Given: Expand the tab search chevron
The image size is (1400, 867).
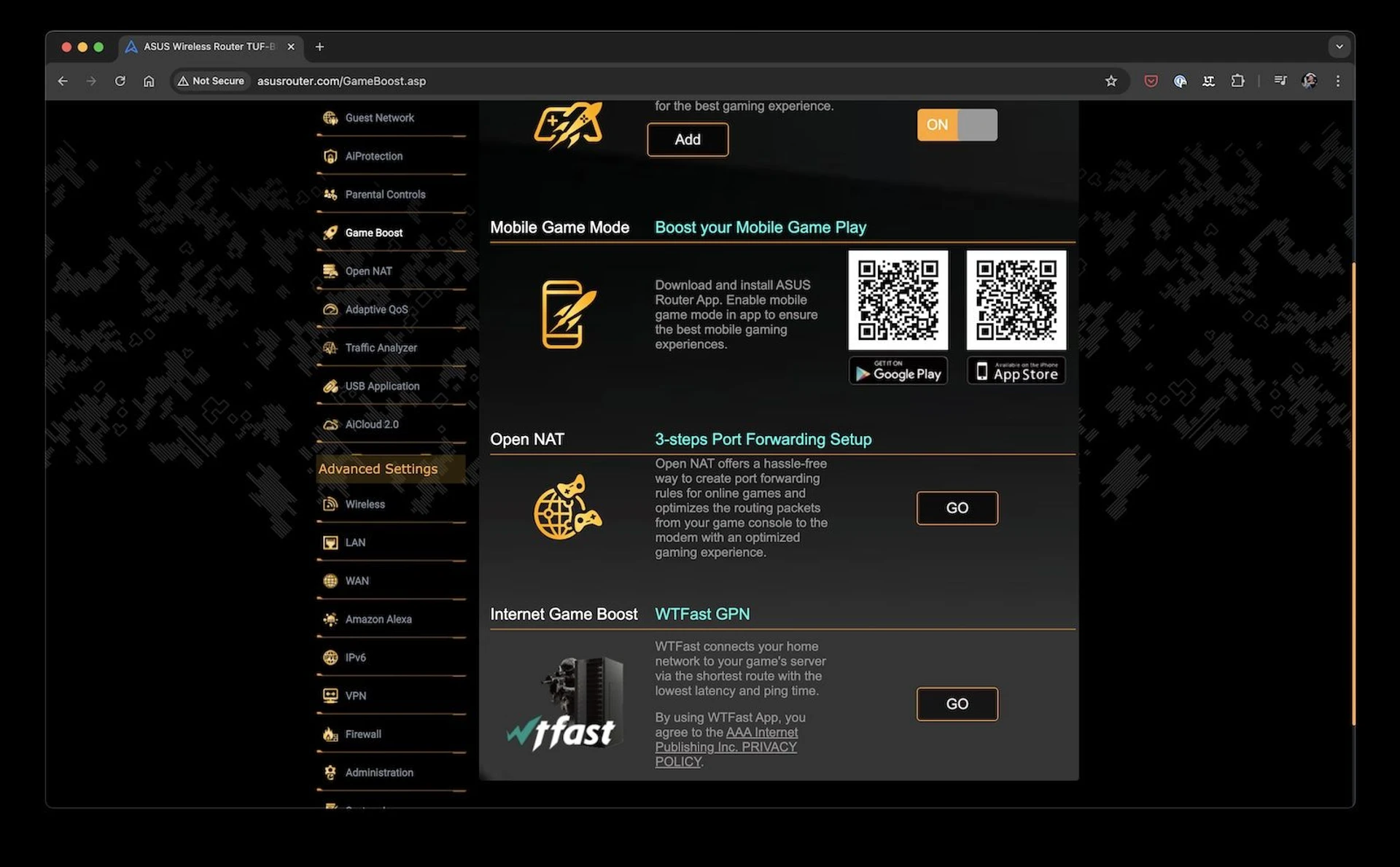Looking at the screenshot, I should (1339, 47).
